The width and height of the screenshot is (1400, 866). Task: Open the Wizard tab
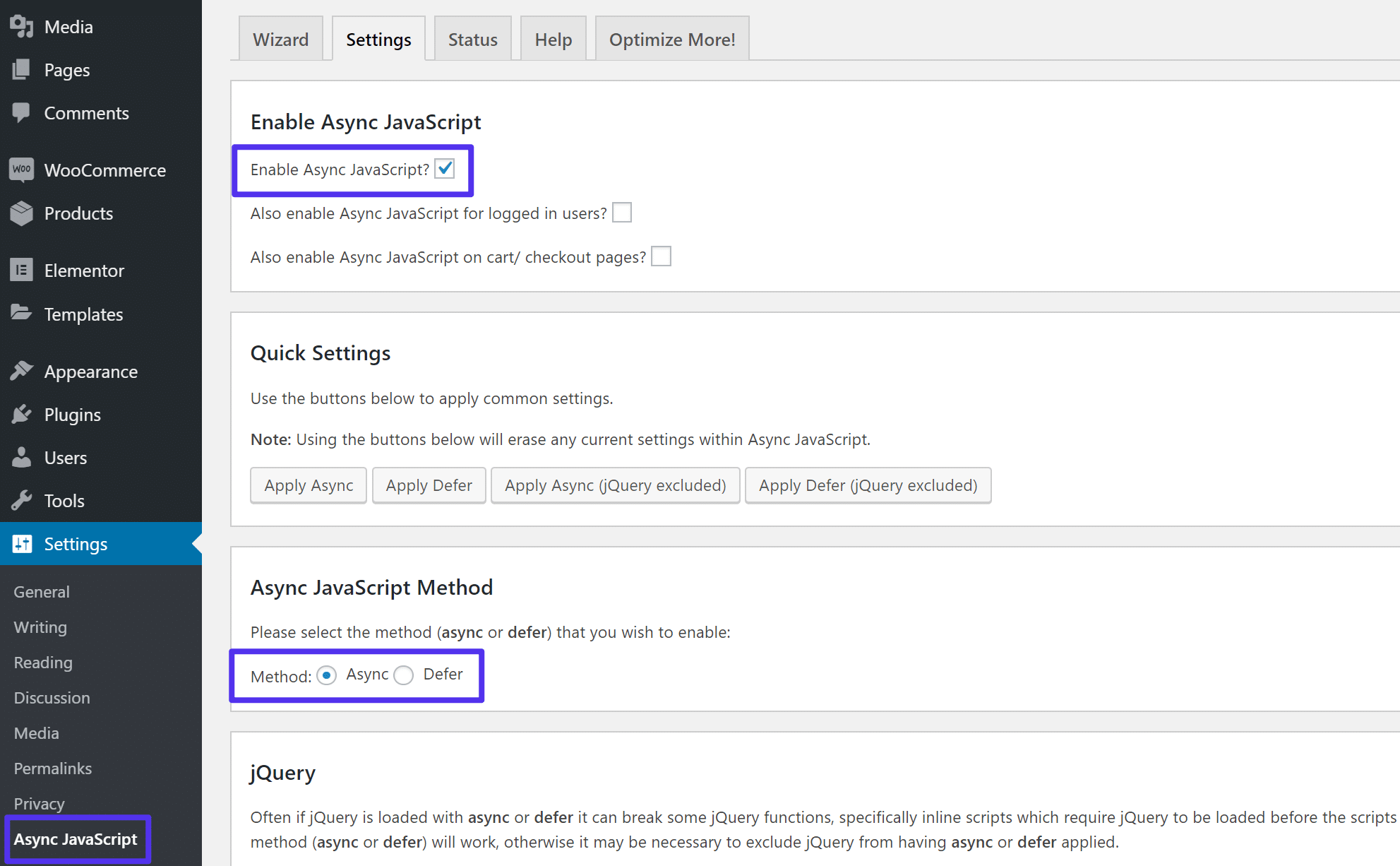pyautogui.click(x=279, y=39)
